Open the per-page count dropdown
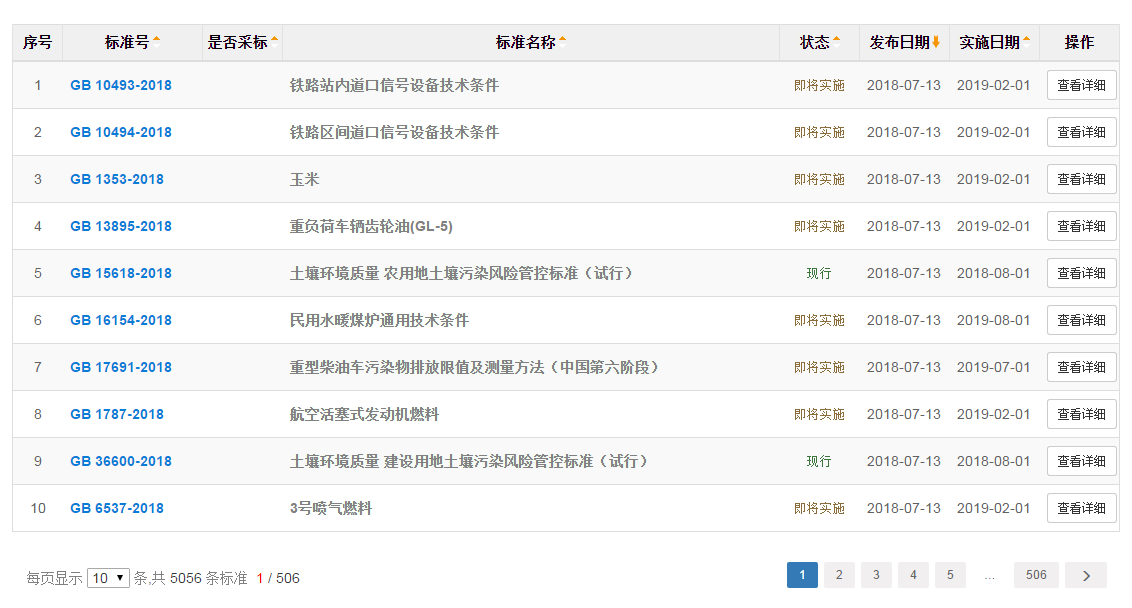1132x608 pixels. [108, 578]
